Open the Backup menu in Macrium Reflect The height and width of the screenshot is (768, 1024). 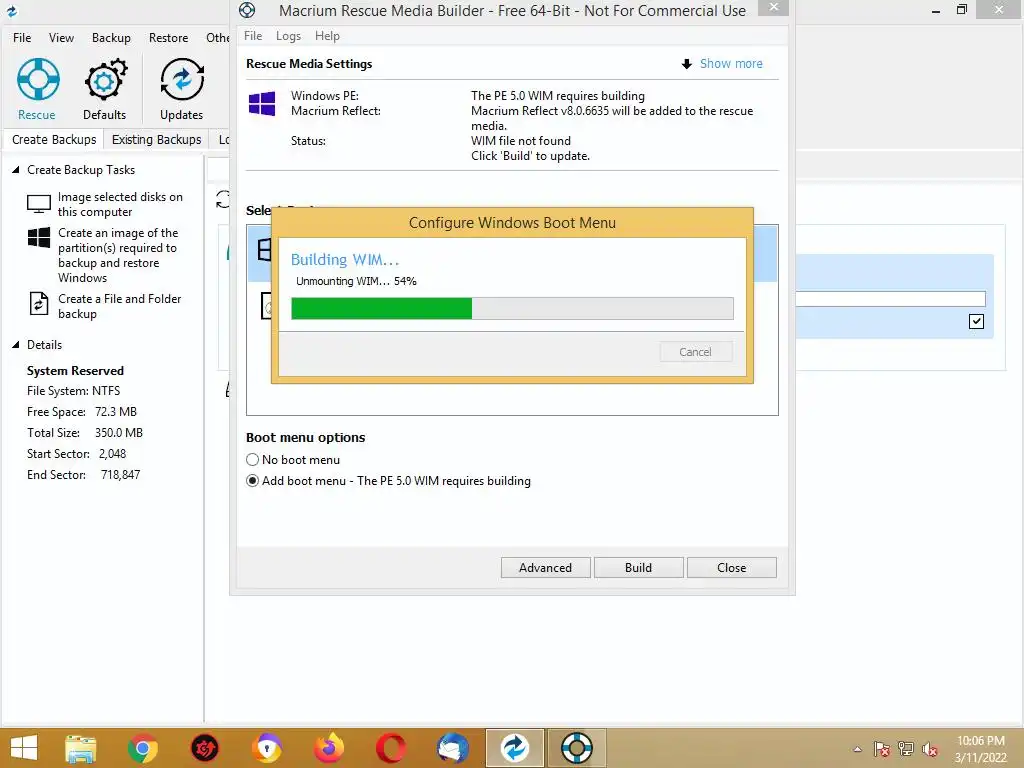(111, 38)
